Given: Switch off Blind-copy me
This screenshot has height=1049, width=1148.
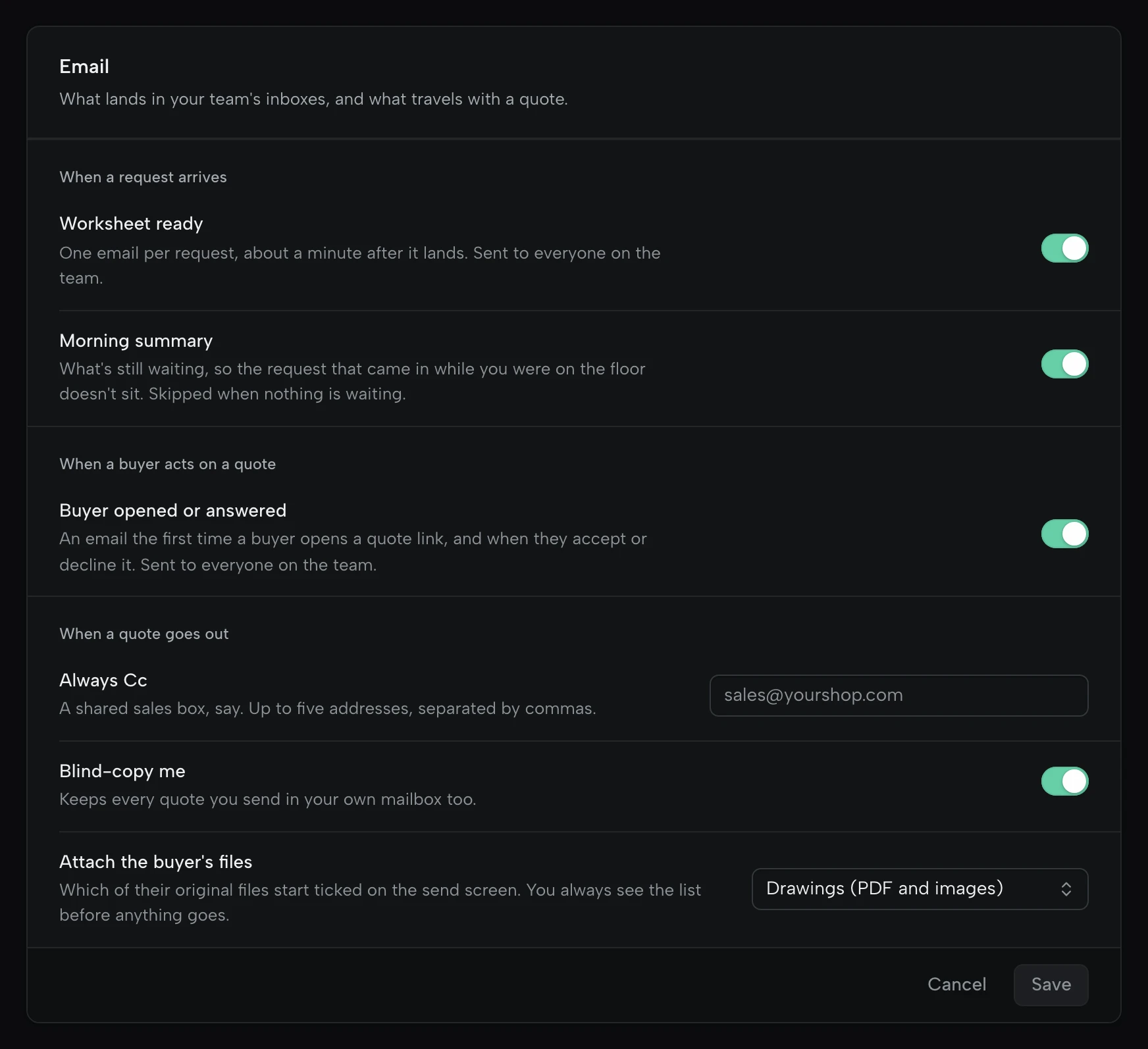Looking at the screenshot, I should [1064, 781].
